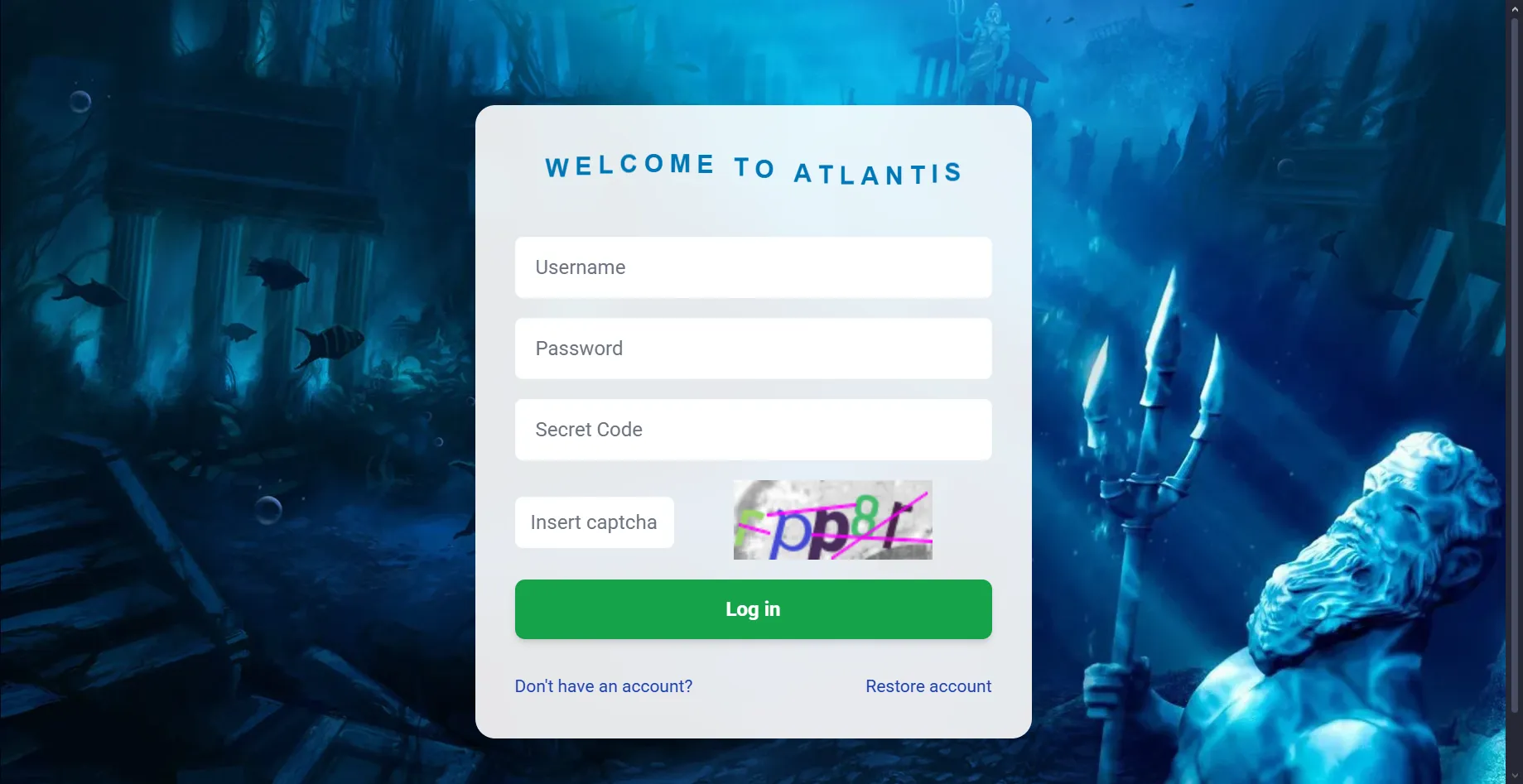Open the "Don't have an account?" link
The height and width of the screenshot is (784, 1523).
tap(603, 686)
